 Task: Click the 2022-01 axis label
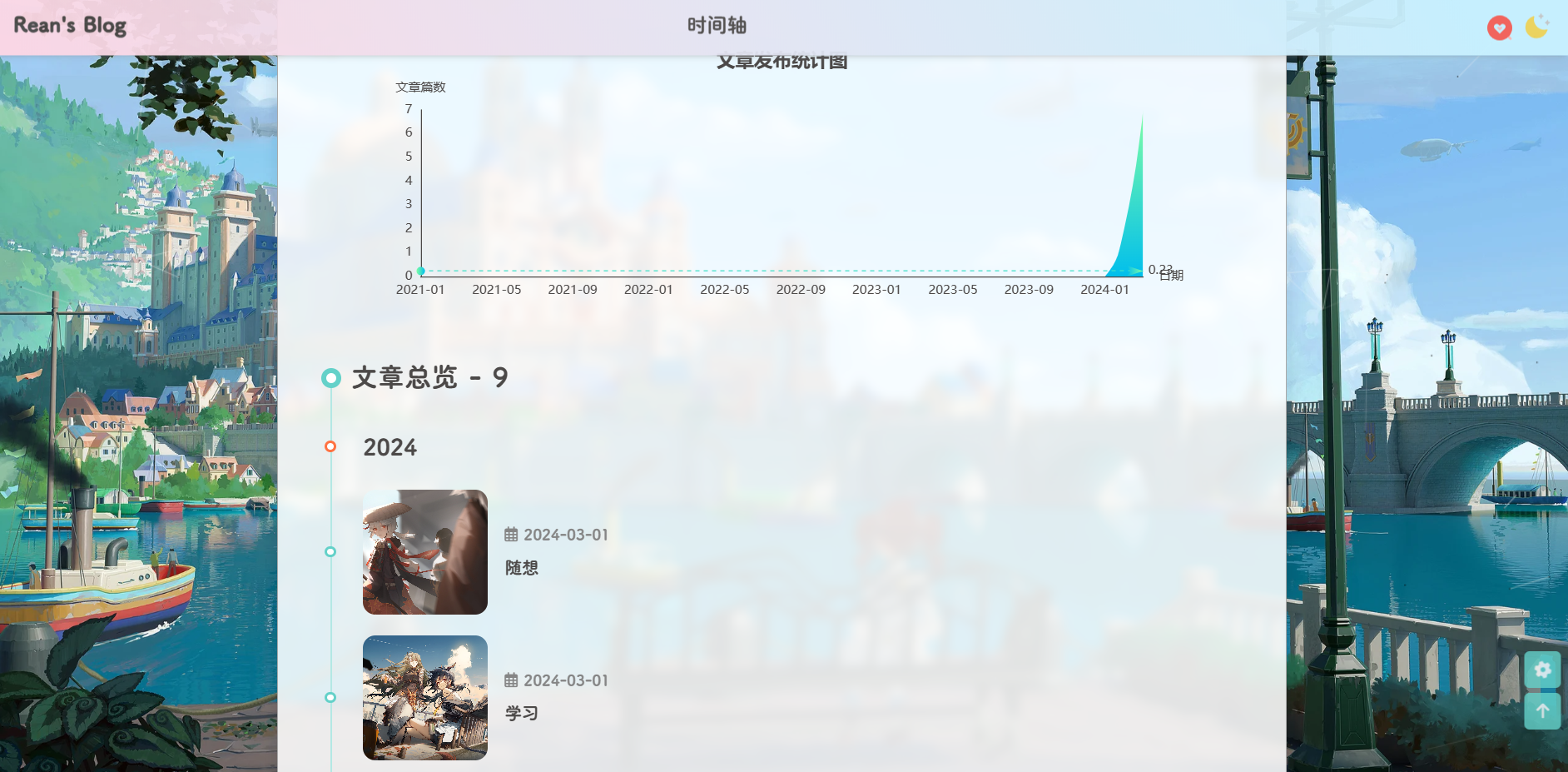tap(648, 290)
